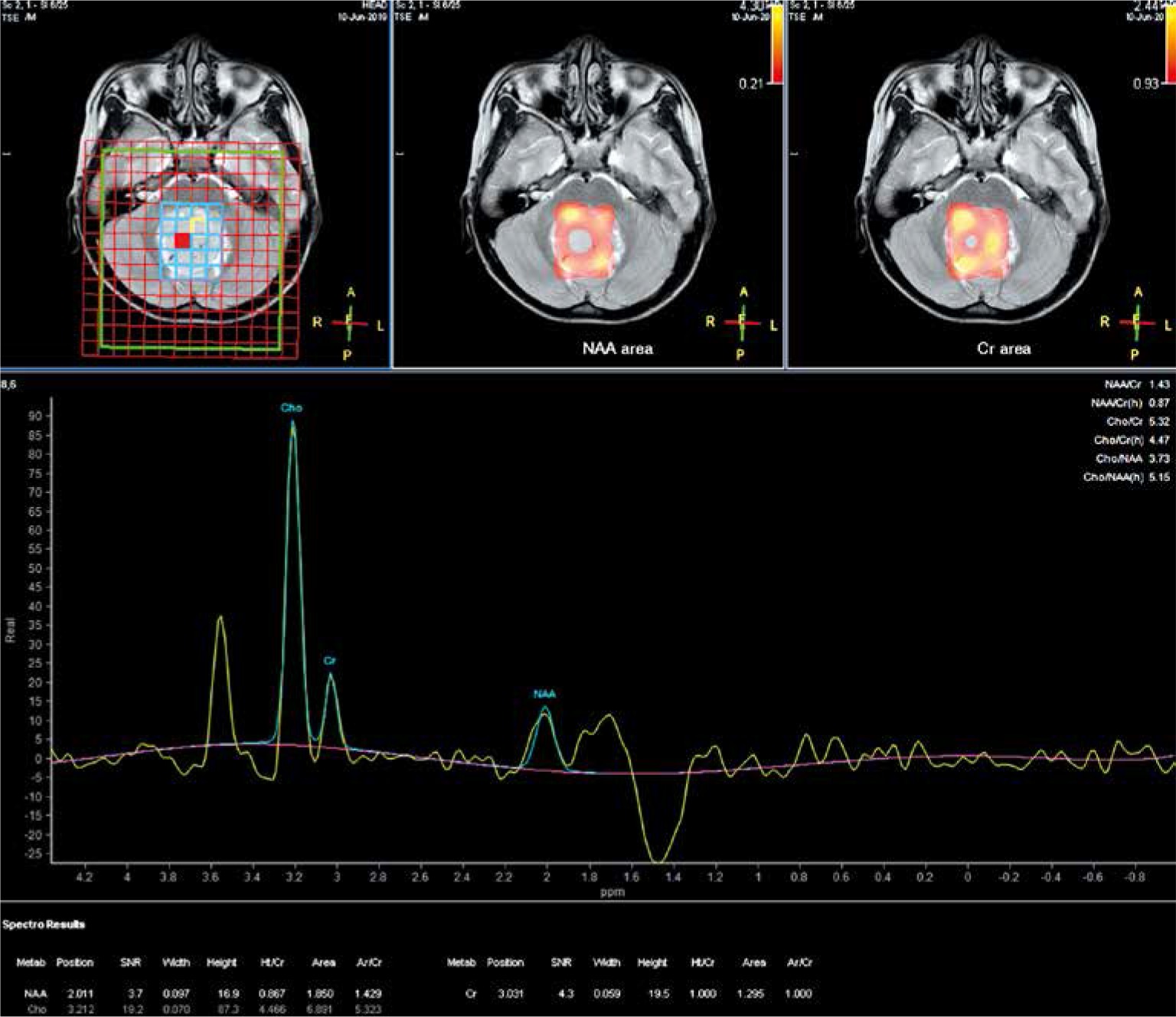The height and width of the screenshot is (1017, 1176).
Task: Click the Cho/NAA(h) ratio readout
Action: coord(1126,476)
